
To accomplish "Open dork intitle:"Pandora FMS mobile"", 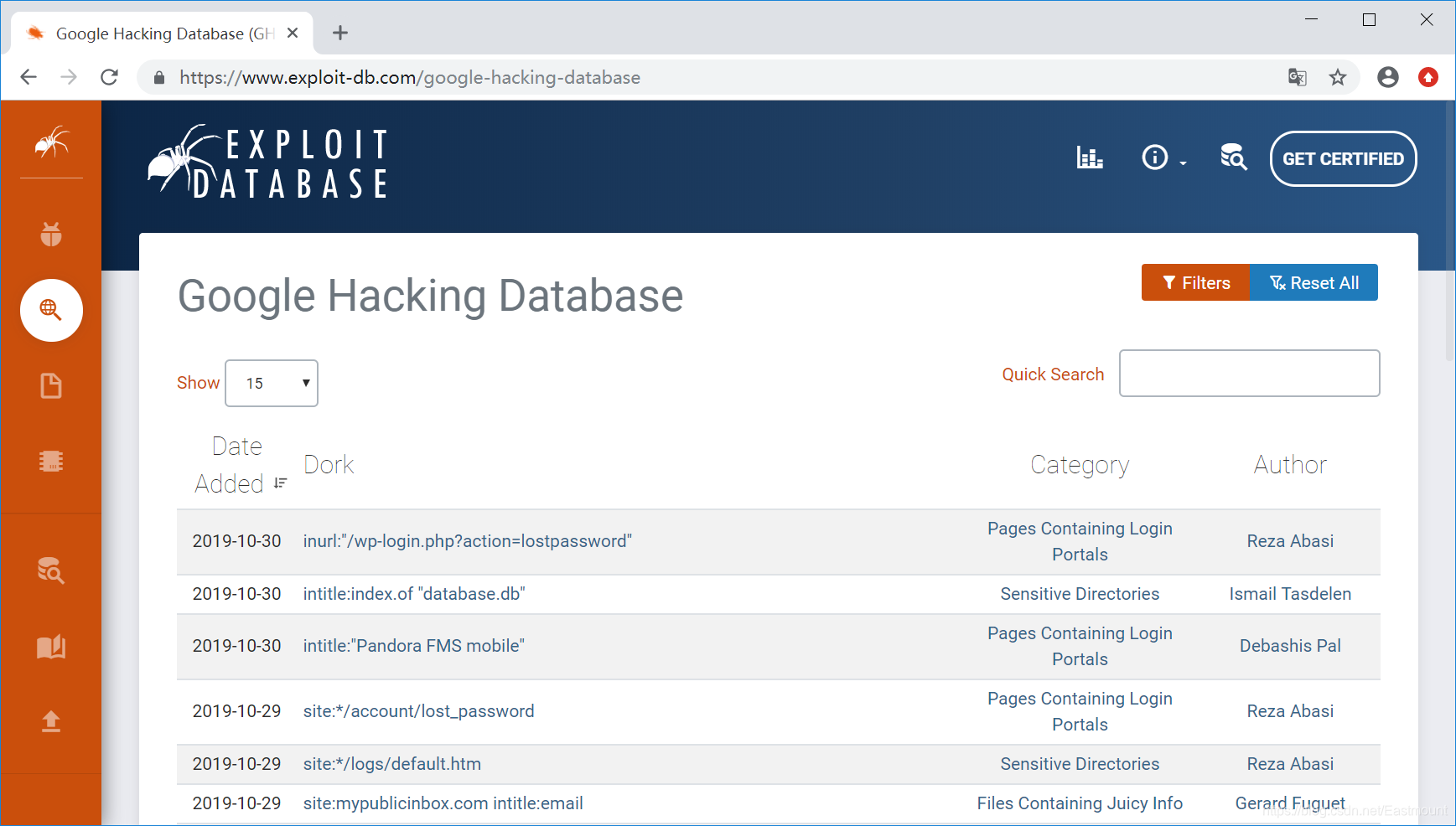I will 414,646.
